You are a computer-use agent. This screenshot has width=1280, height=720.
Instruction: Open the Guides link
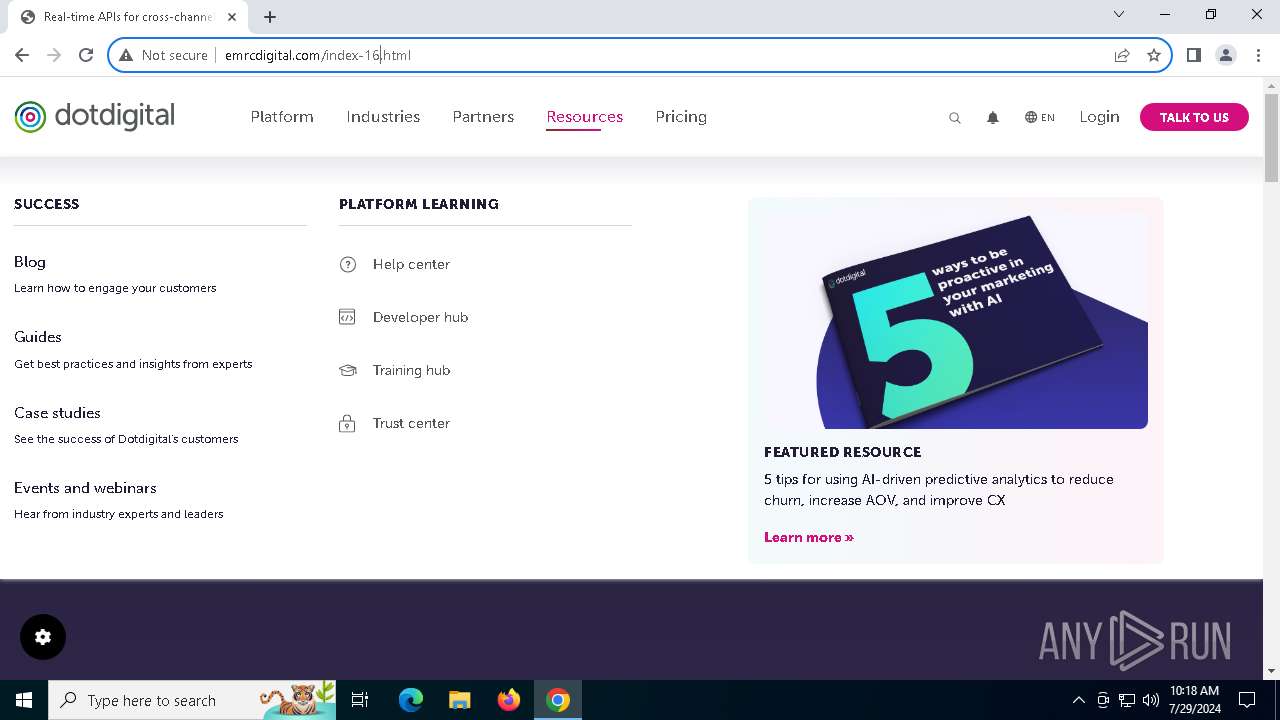(x=38, y=337)
